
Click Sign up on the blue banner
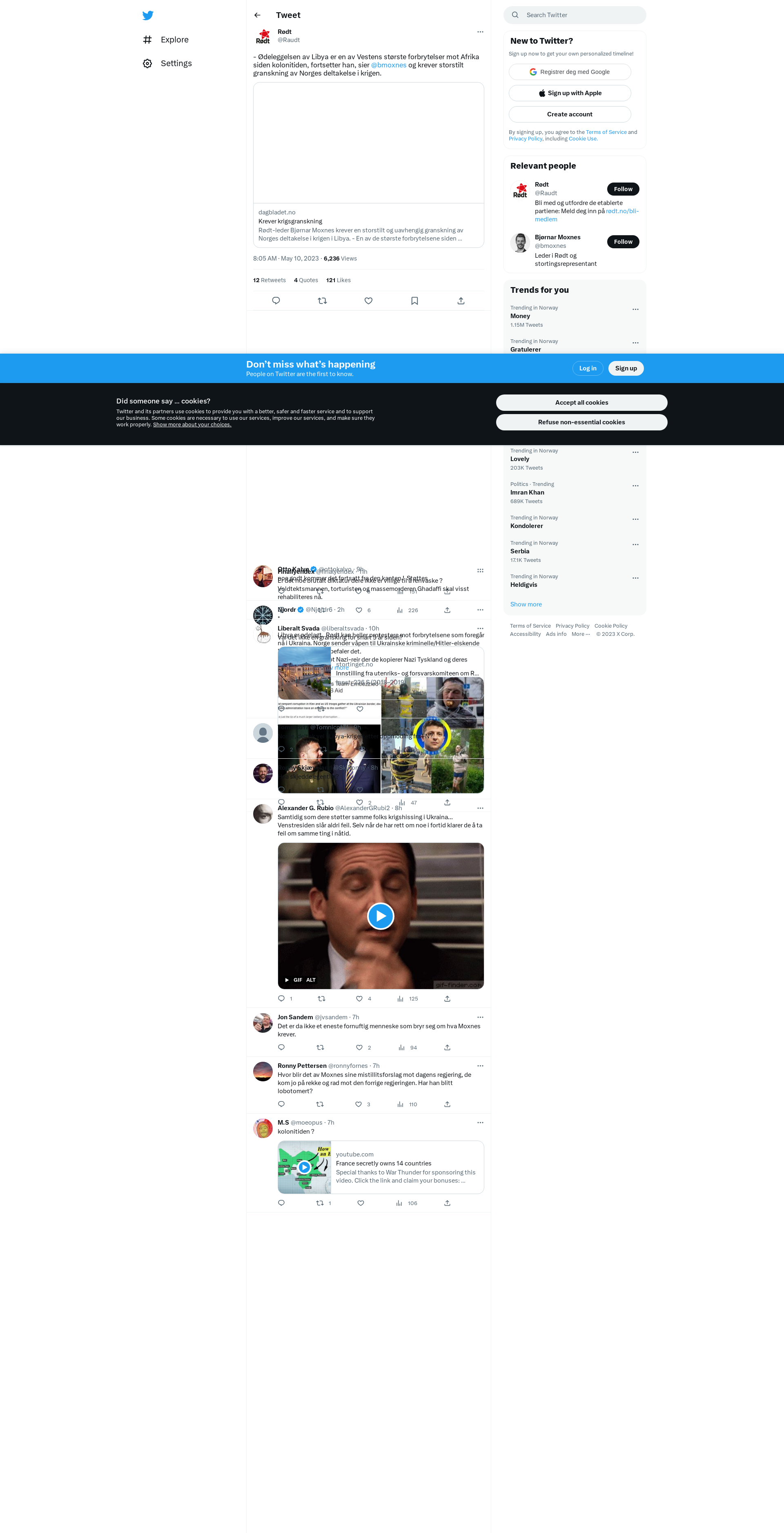[626, 368]
